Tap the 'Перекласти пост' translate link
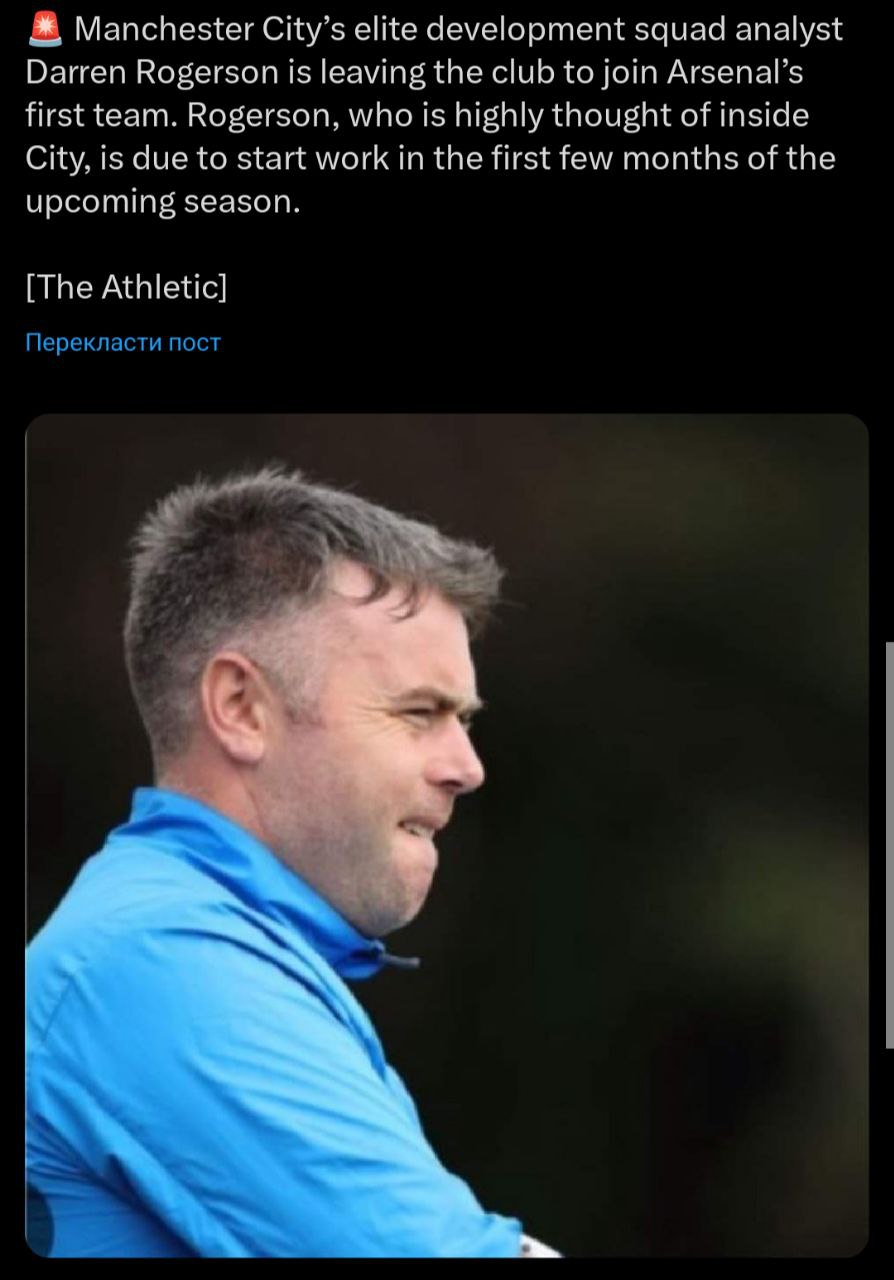Viewport: 894px width, 1280px height. (x=122, y=343)
